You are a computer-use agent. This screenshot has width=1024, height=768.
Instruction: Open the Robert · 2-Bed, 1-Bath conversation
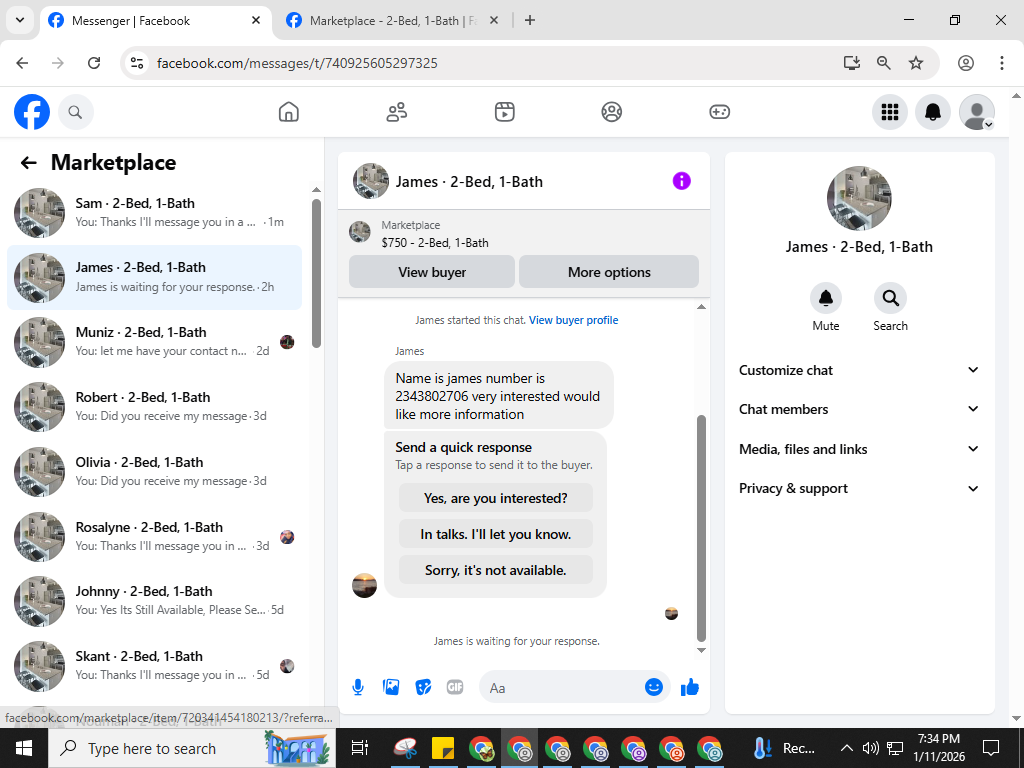click(x=154, y=406)
